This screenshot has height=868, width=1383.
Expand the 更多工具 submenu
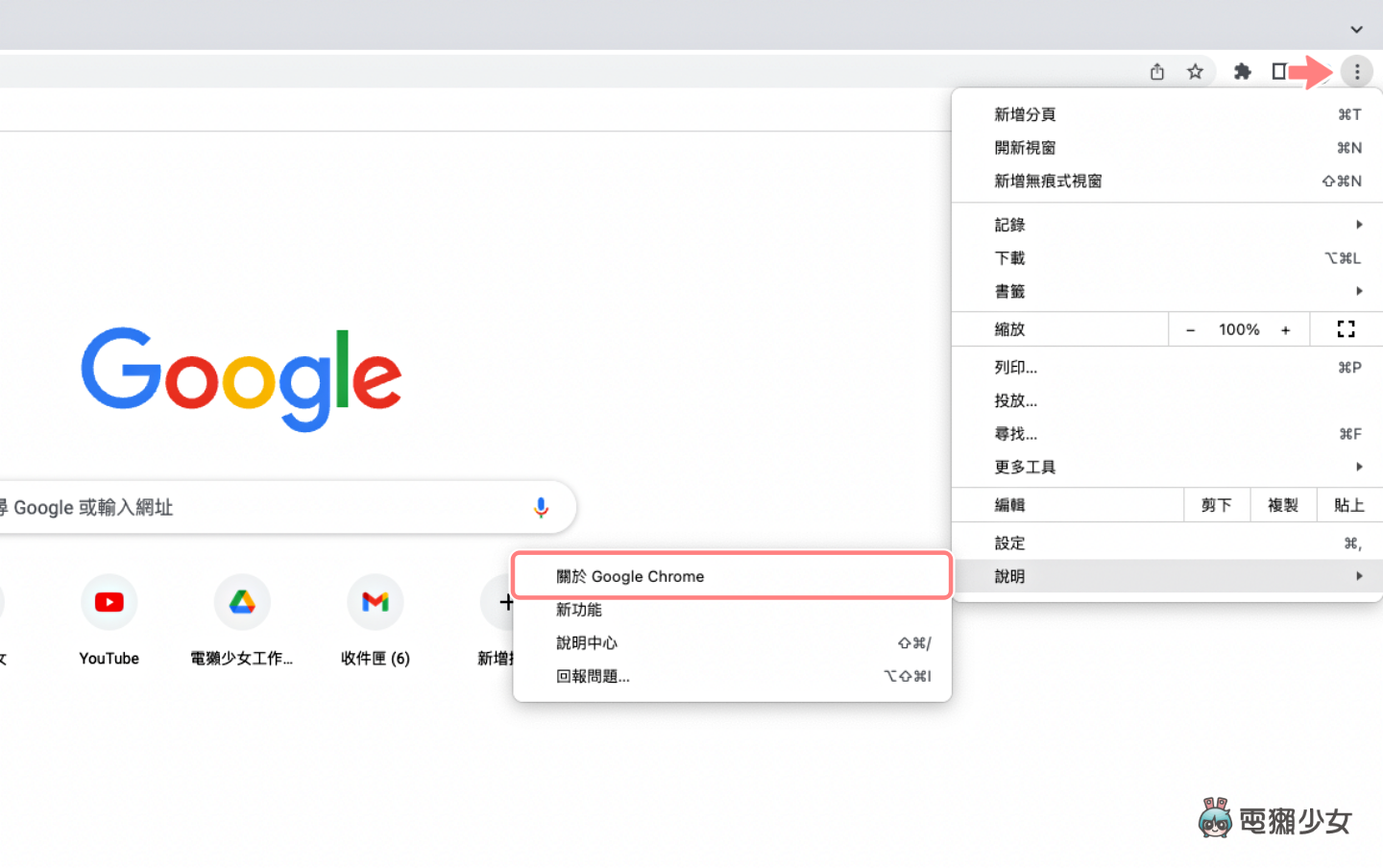pos(1024,467)
